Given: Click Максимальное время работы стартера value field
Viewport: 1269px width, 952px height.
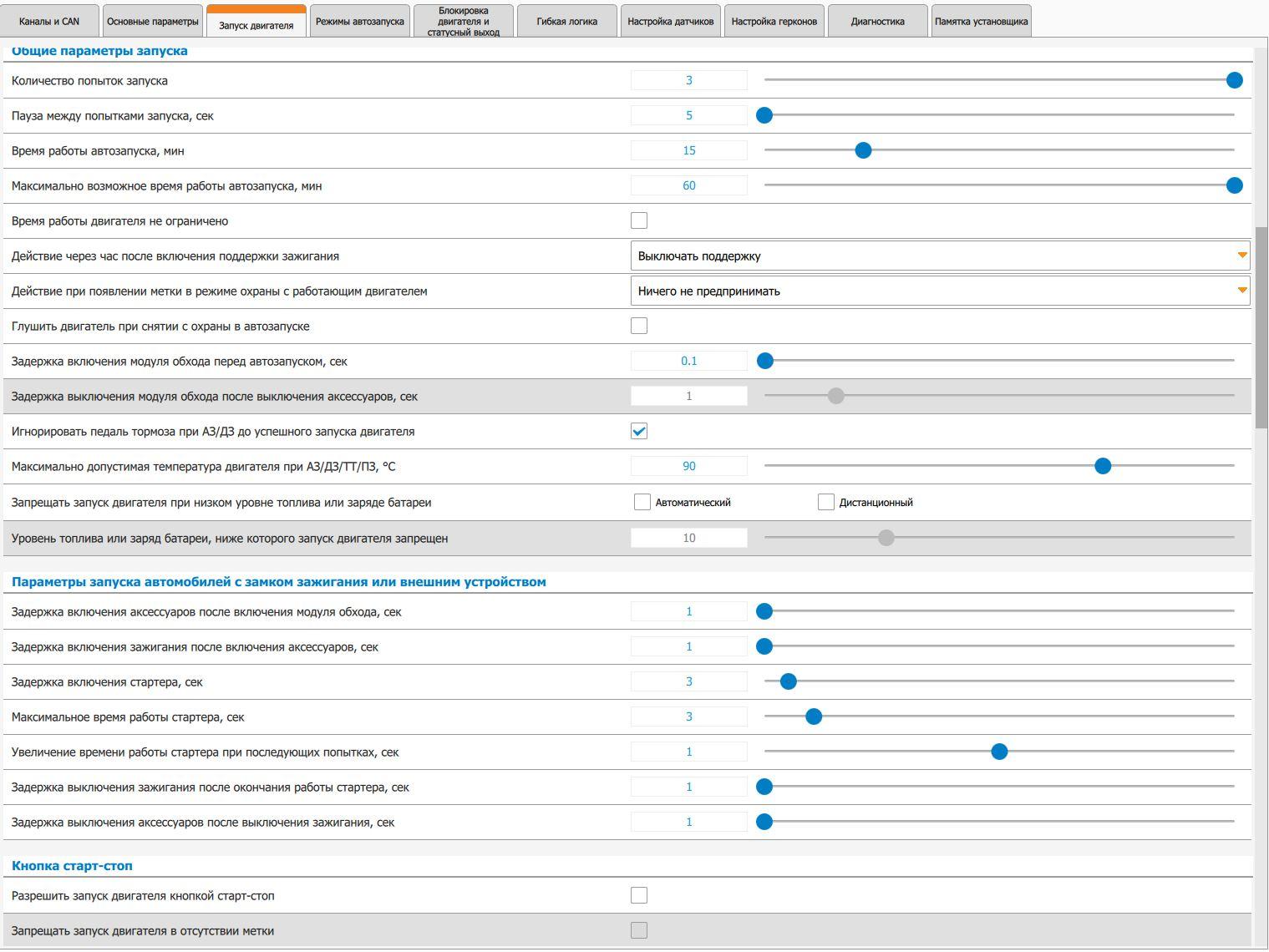Looking at the screenshot, I should [689, 717].
